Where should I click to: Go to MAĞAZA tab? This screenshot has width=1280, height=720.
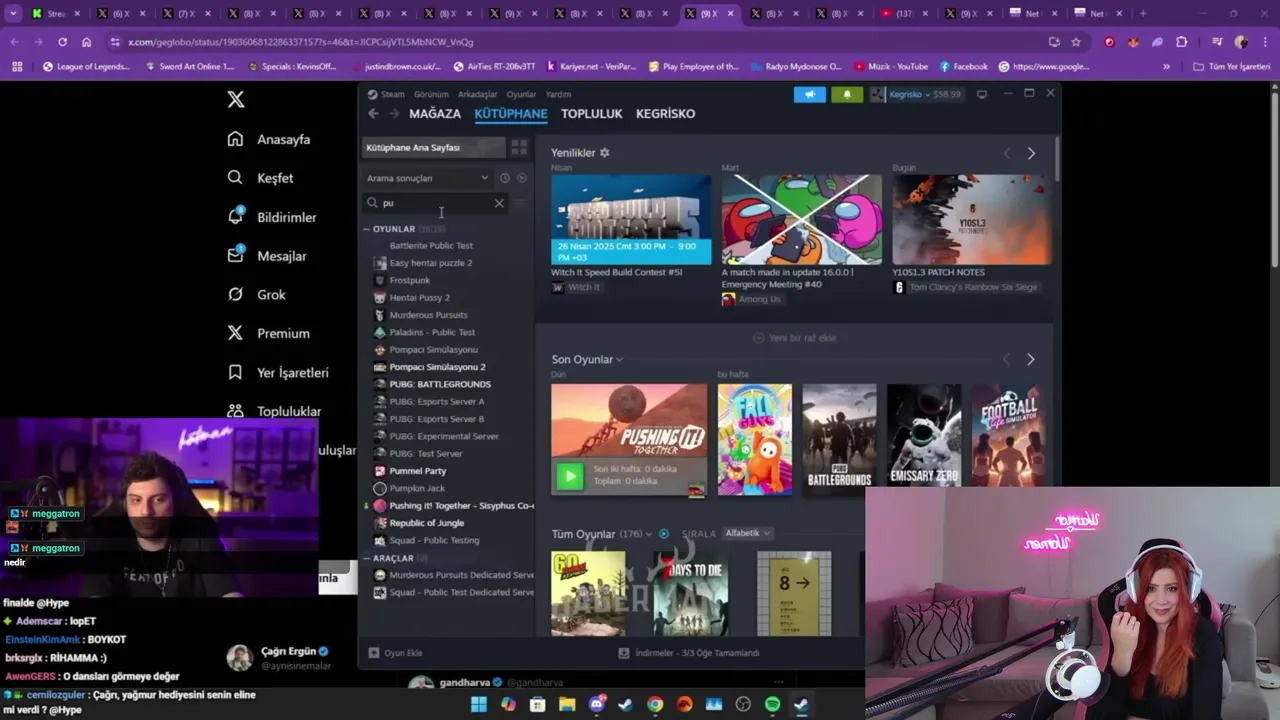[x=435, y=114]
